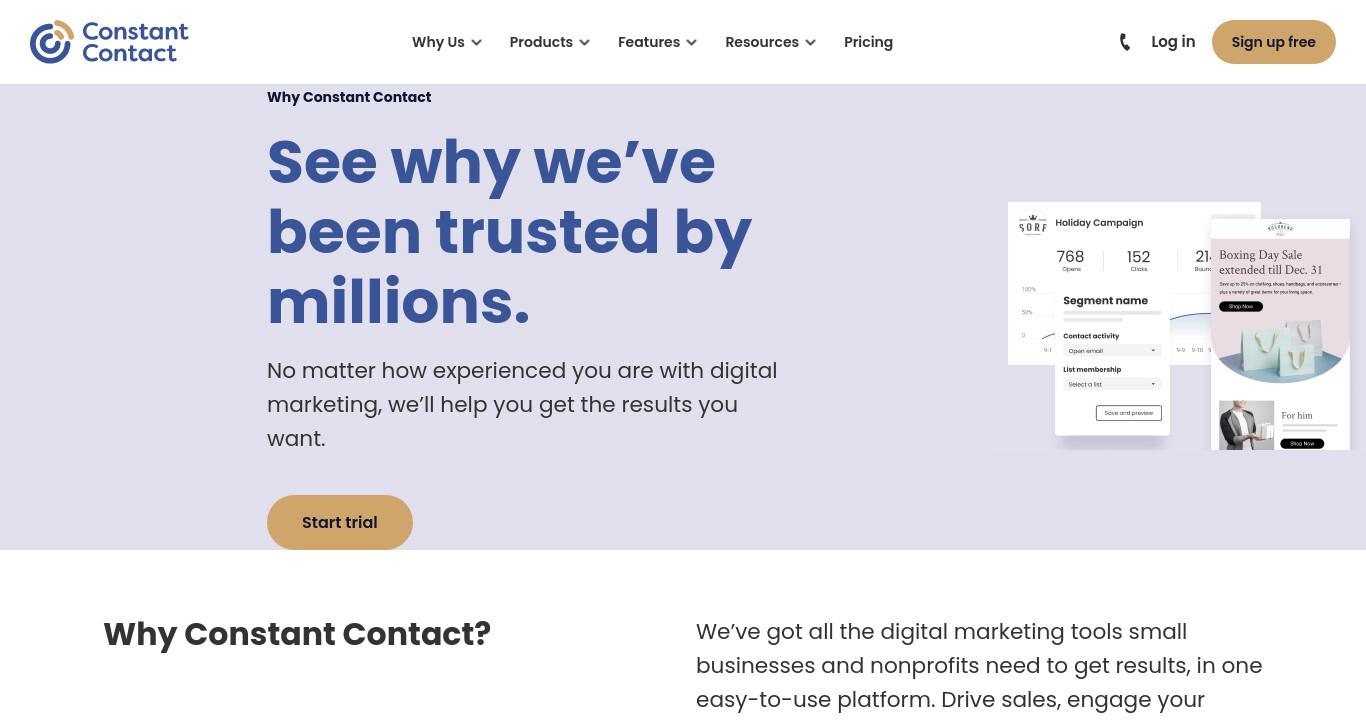The height and width of the screenshot is (724, 1366).
Task: Click the Save and preview button in illustration
Action: 1129,413
